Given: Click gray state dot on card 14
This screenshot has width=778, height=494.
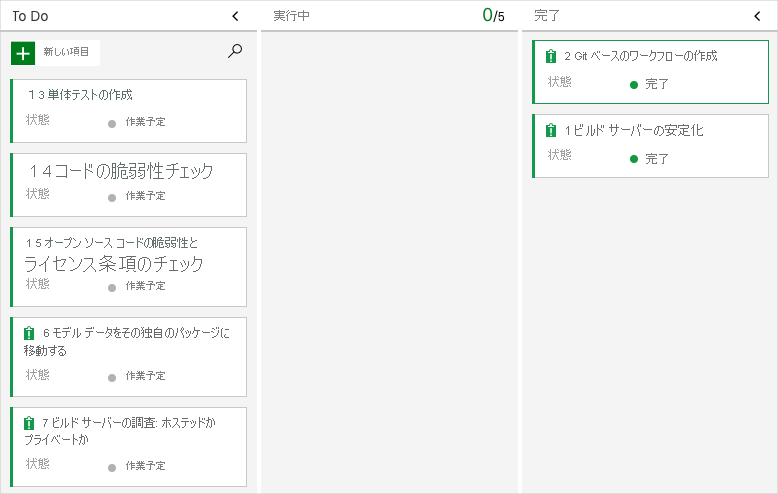Looking at the screenshot, I should tap(112, 198).
